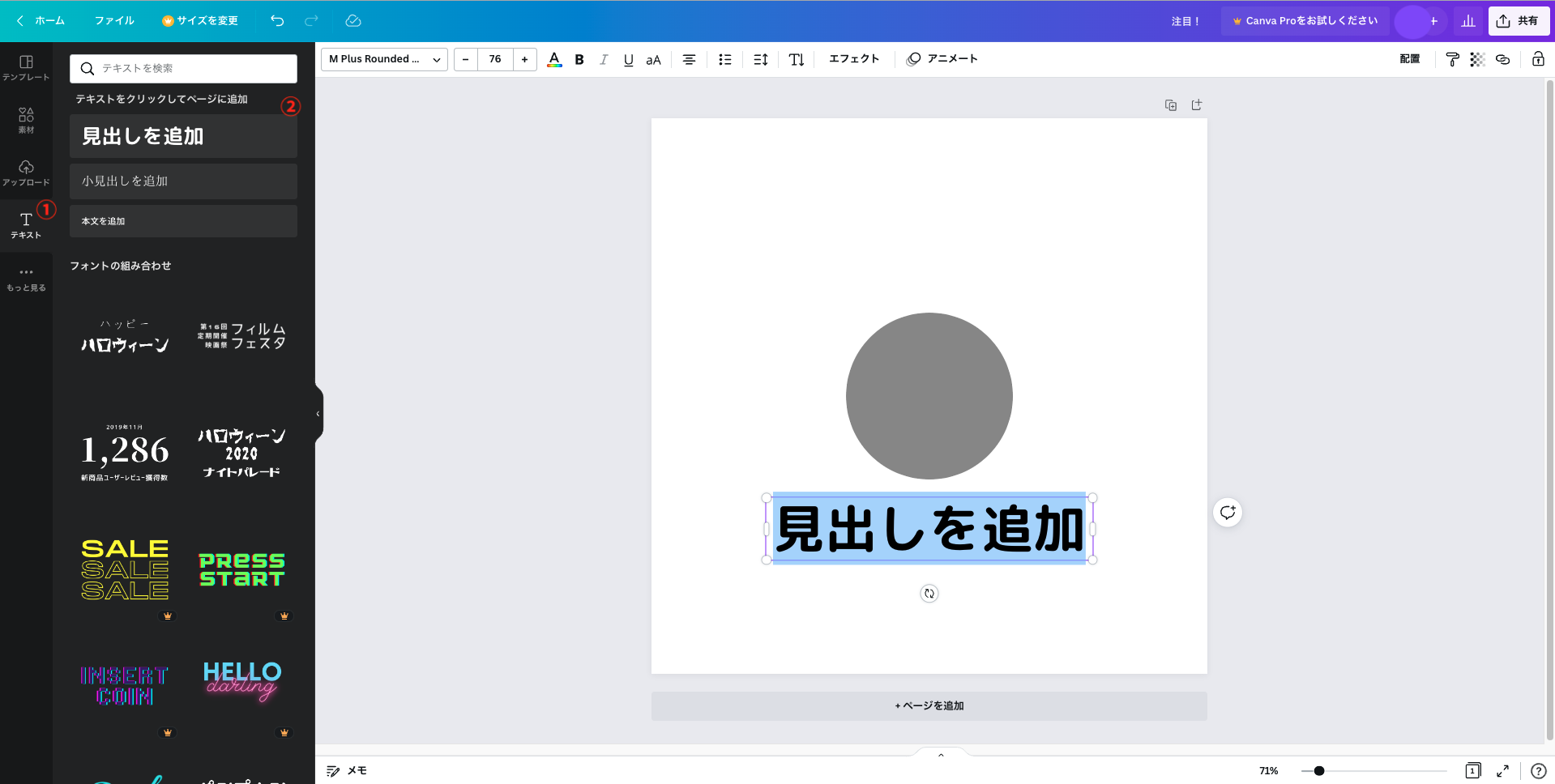Click the 共有 button to share the design
Viewport: 1555px width, 784px height.
(x=1519, y=20)
